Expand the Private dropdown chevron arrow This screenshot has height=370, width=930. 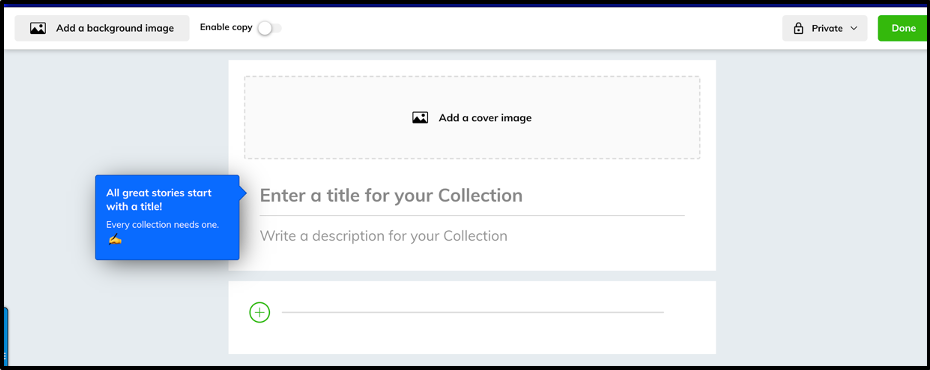click(x=854, y=28)
